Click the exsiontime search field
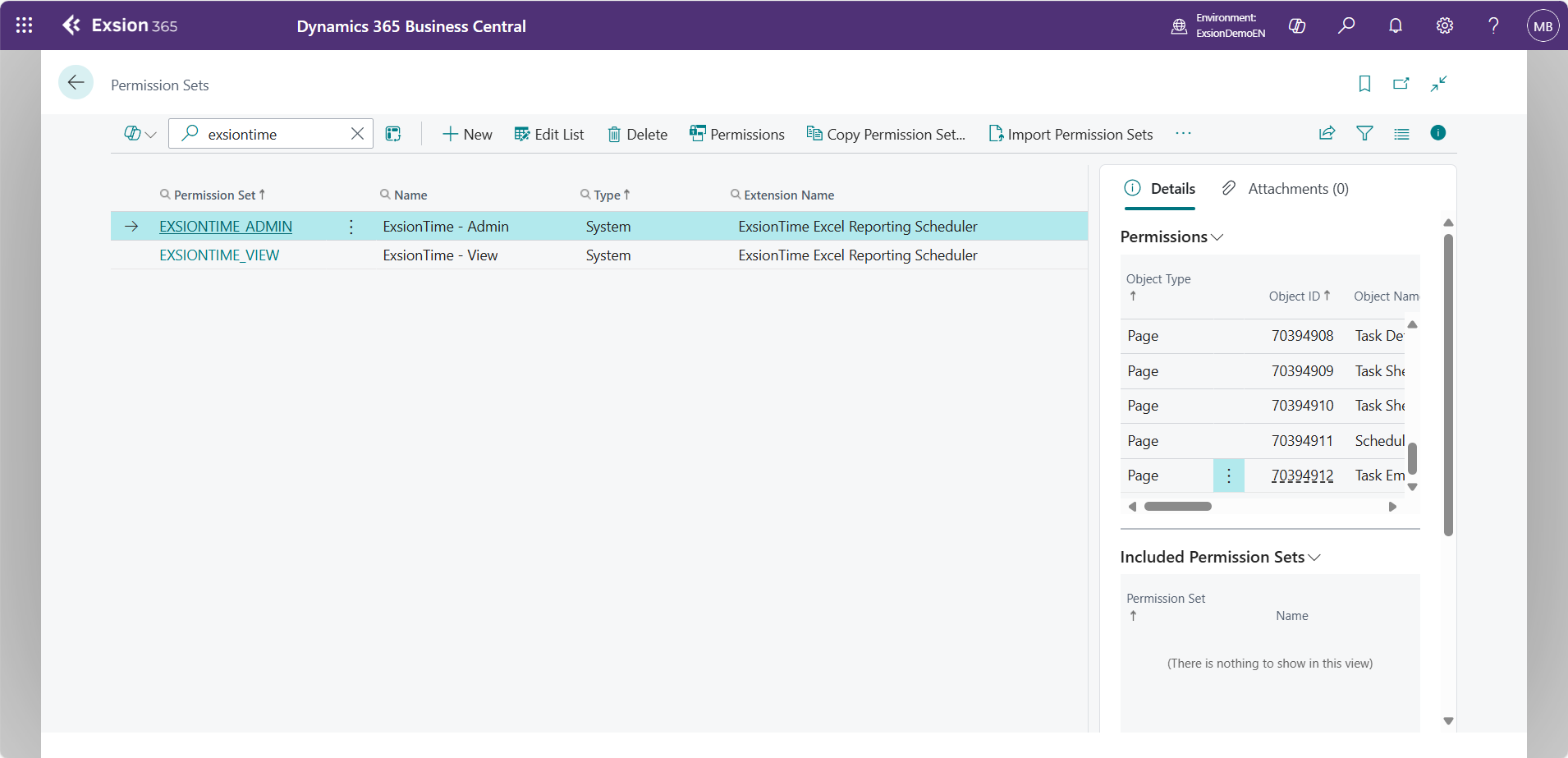Image resolution: width=1568 pixels, height=758 pixels. 272,134
